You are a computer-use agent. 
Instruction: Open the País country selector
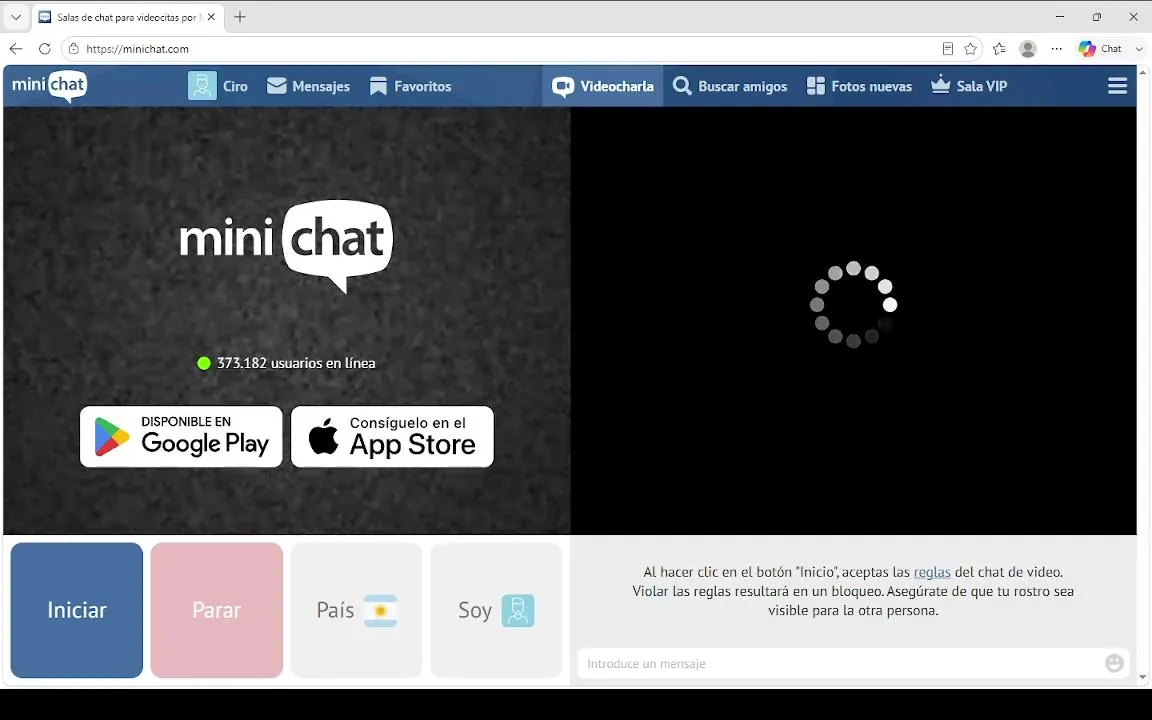click(x=356, y=610)
